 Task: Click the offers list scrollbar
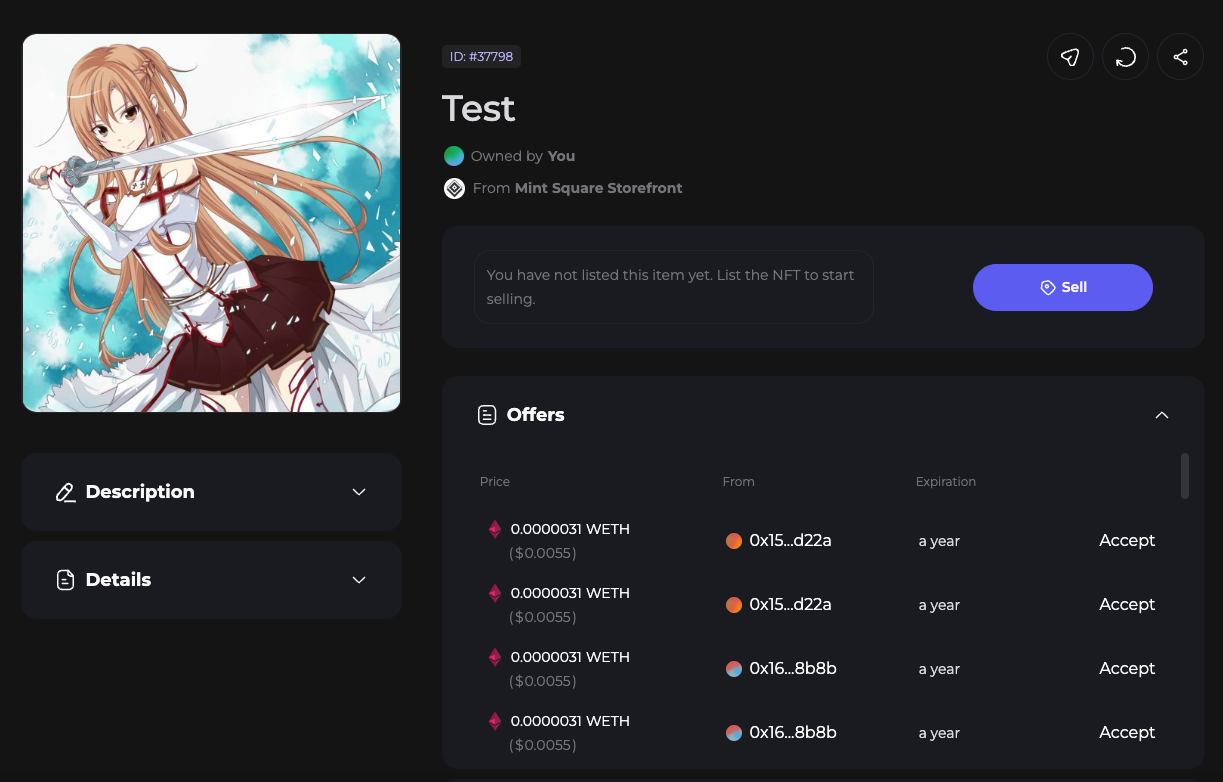point(1184,476)
